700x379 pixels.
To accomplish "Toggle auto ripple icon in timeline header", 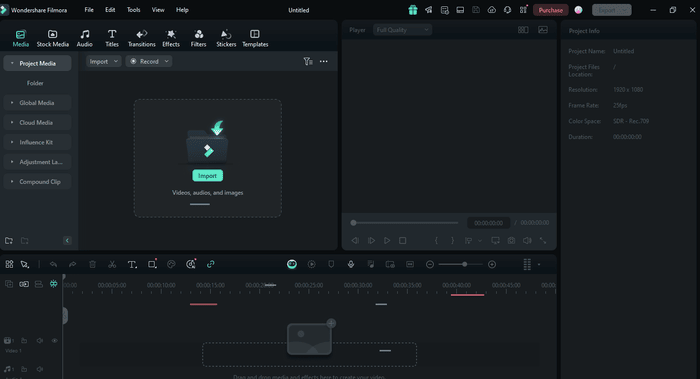I will pyautogui.click(x=54, y=284).
